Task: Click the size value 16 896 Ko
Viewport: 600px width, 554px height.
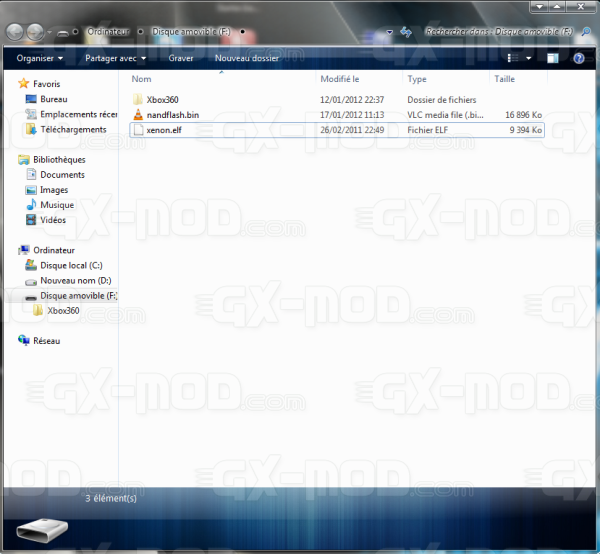Action: coord(523,115)
